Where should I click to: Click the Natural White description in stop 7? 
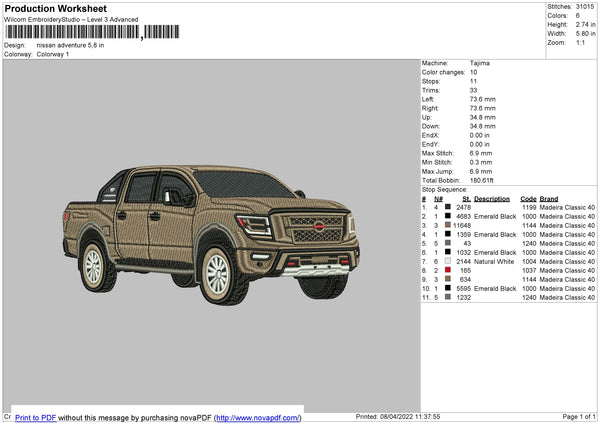(x=495, y=261)
